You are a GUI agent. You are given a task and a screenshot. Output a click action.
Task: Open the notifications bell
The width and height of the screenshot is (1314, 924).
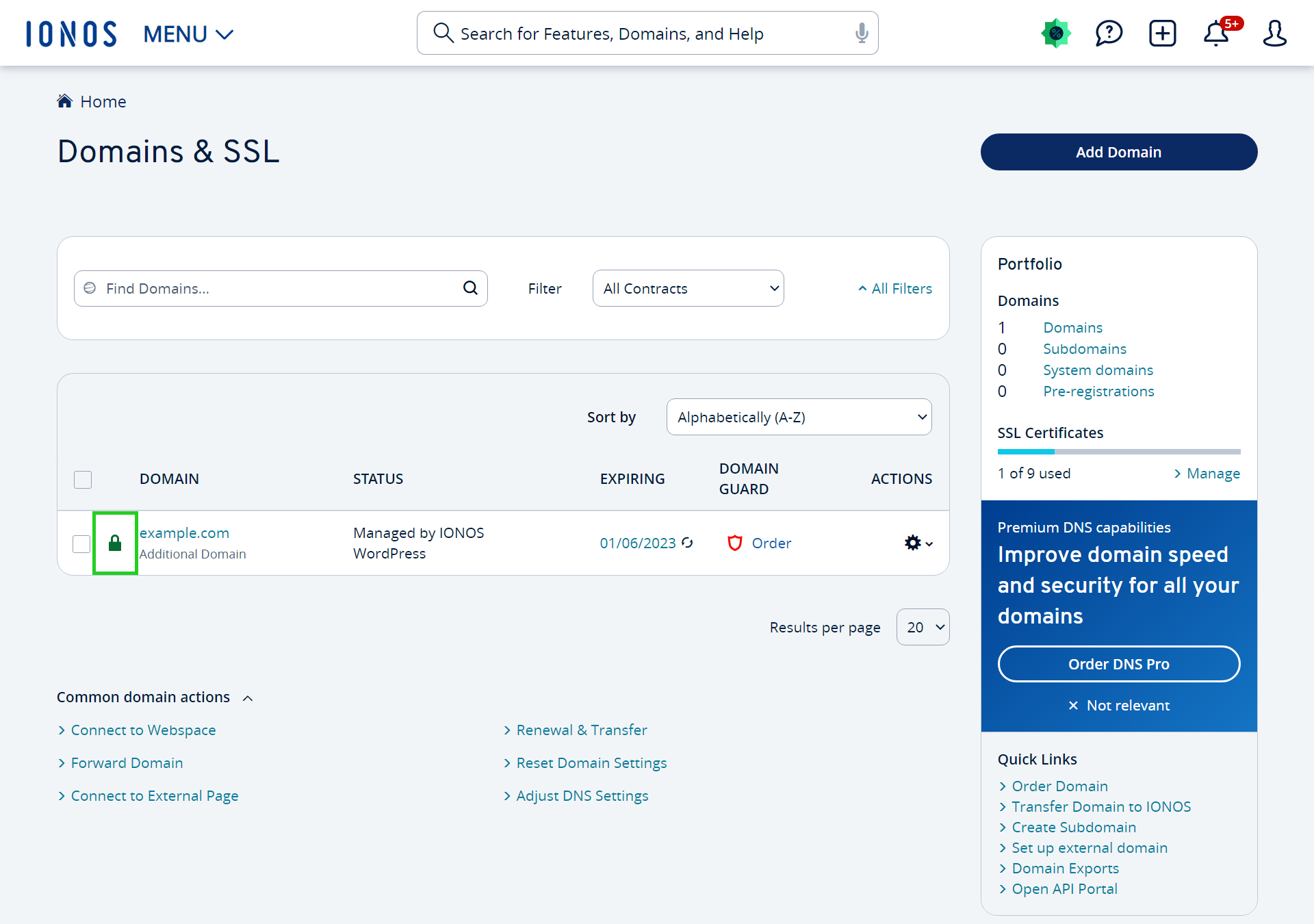(x=1216, y=34)
